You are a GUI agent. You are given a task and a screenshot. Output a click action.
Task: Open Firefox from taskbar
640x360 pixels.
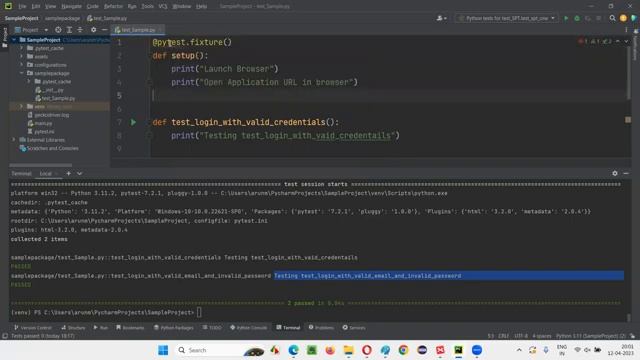(330, 350)
